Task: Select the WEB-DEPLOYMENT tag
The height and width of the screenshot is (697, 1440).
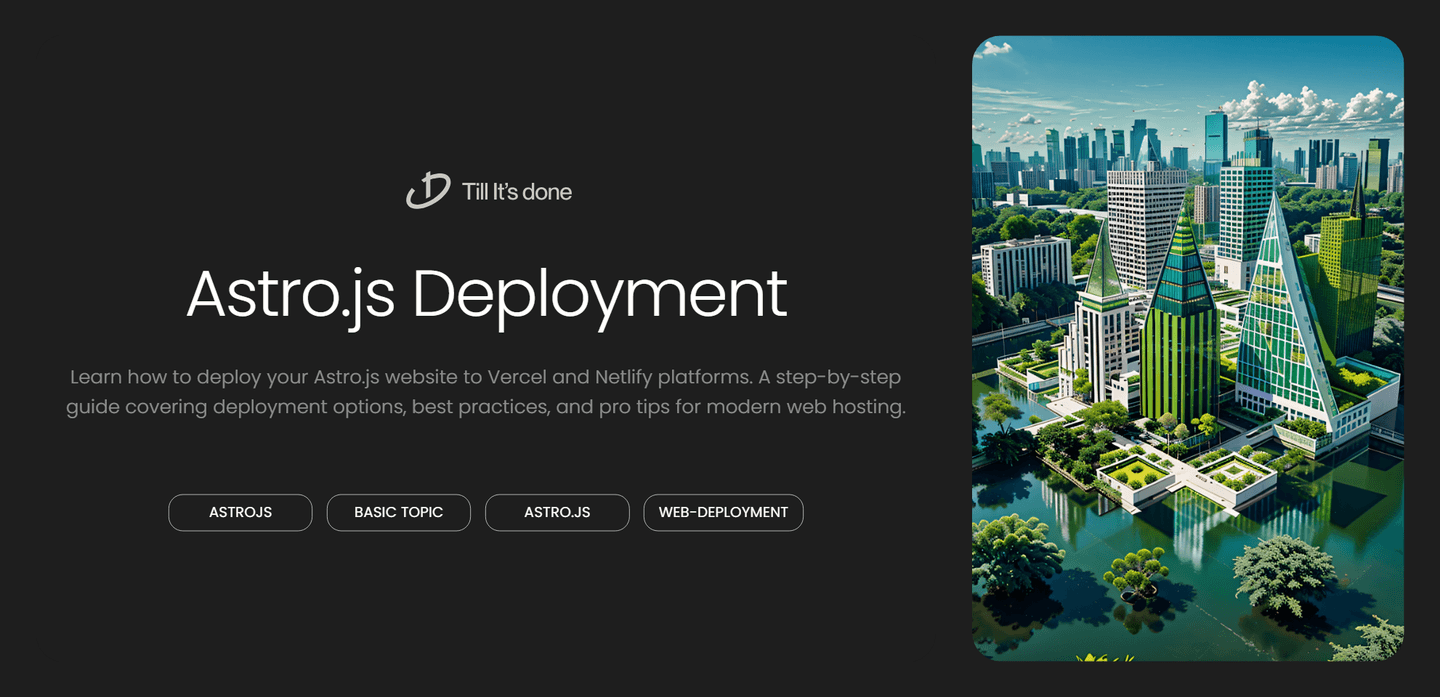Action: point(723,512)
